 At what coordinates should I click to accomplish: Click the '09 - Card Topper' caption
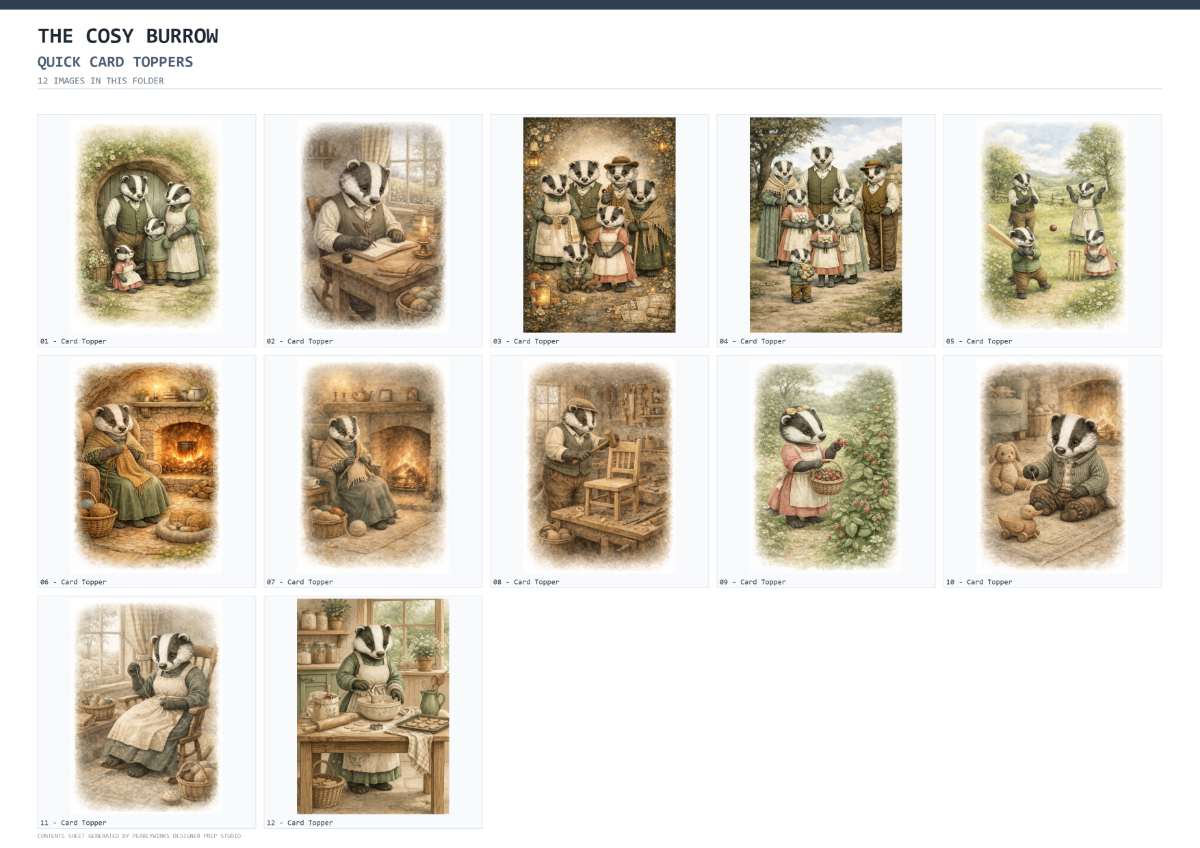click(x=752, y=582)
